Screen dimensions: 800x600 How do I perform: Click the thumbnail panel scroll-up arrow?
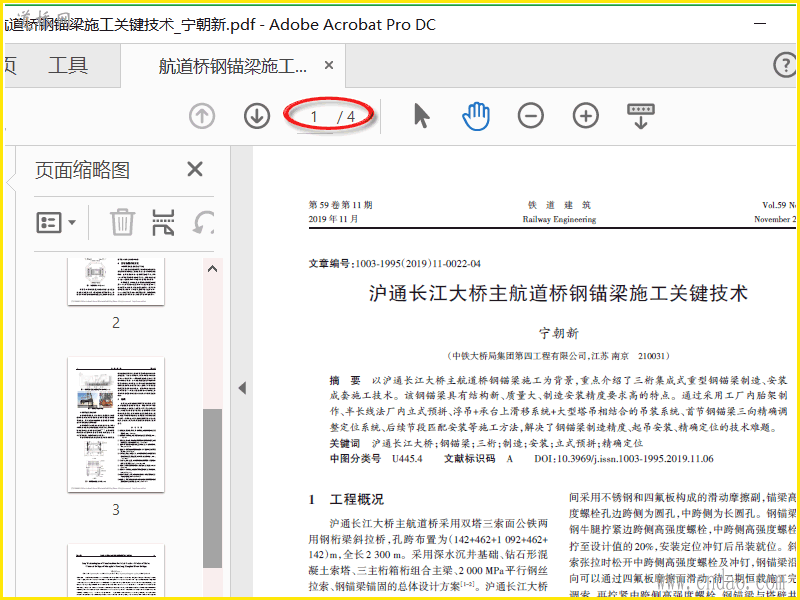pos(213,269)
